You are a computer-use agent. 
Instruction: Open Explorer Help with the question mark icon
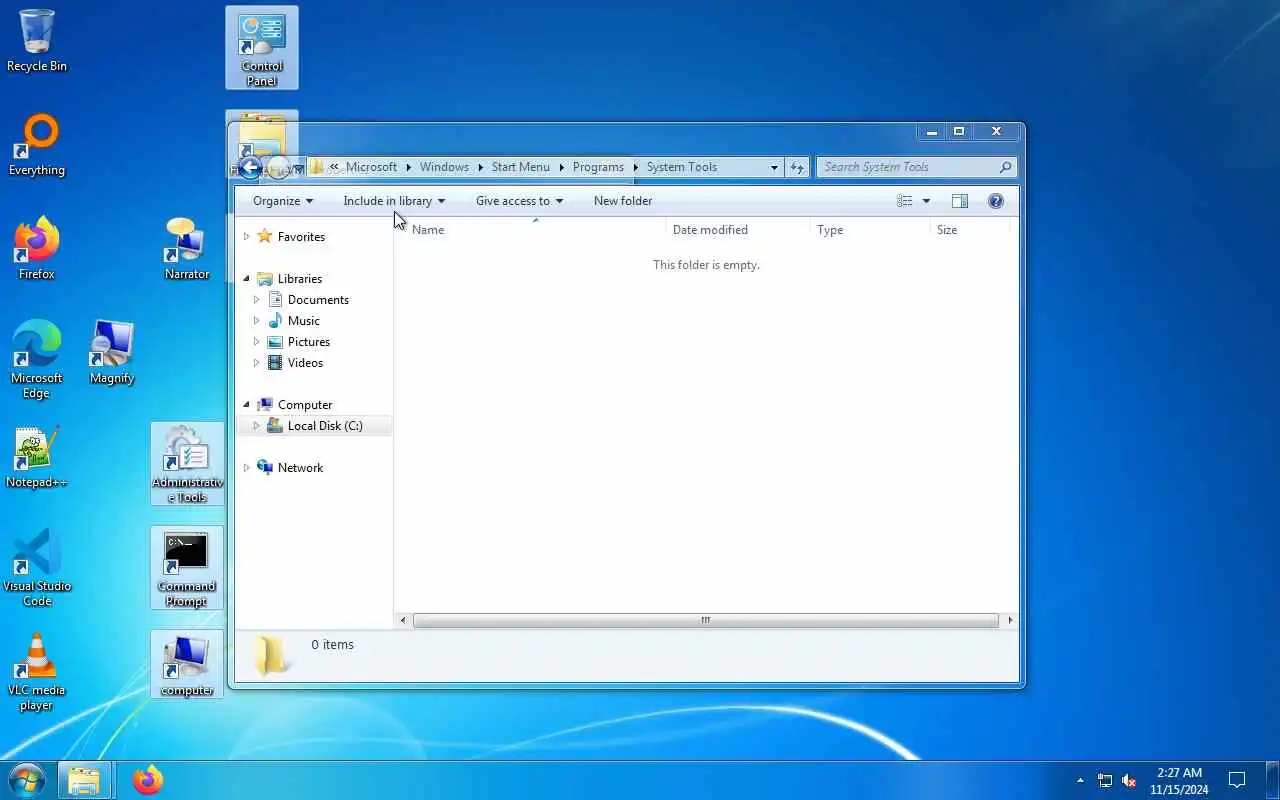point(996,201)
